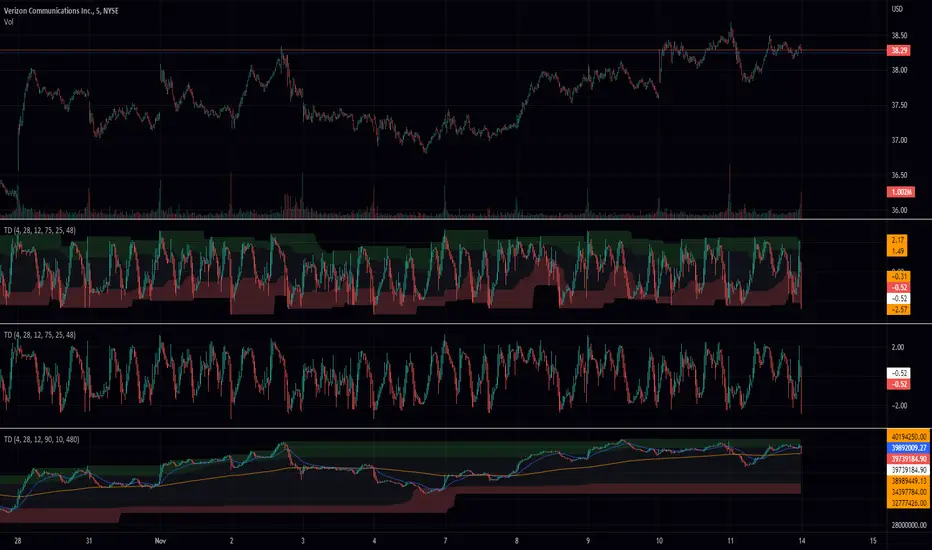Click the 38.50 price axis level

(x=899, y=36)
